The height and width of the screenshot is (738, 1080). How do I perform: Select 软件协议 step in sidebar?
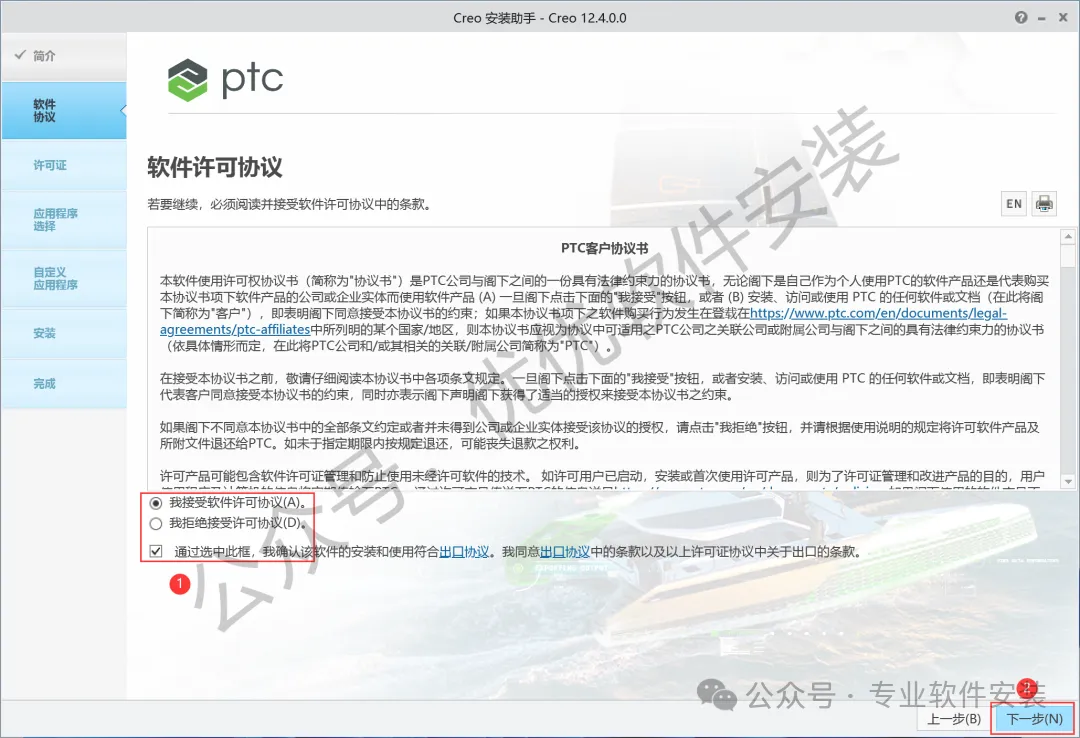[x=63, y=110]
